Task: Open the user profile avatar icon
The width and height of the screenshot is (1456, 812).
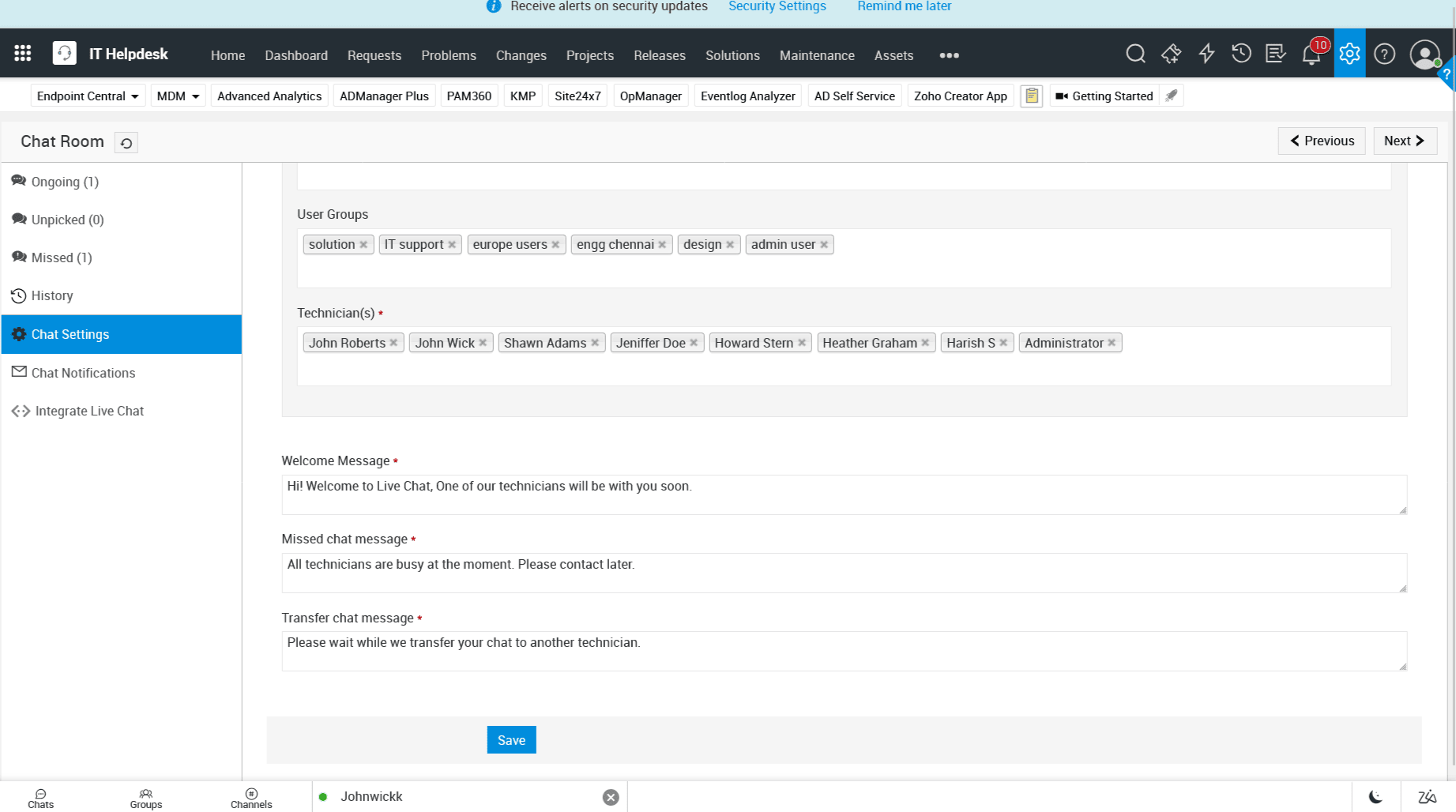Action: coord(1424,55)
